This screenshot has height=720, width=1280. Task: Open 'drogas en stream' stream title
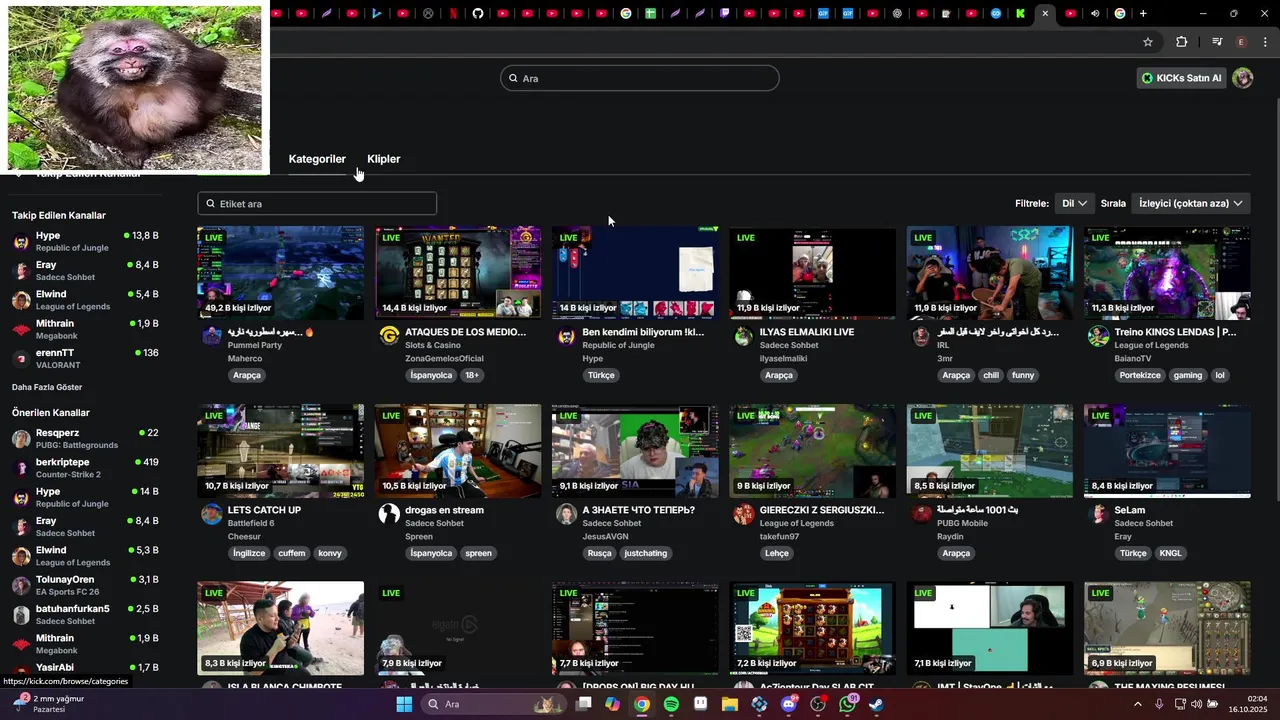pyautogui.click(x=444, y=510)
